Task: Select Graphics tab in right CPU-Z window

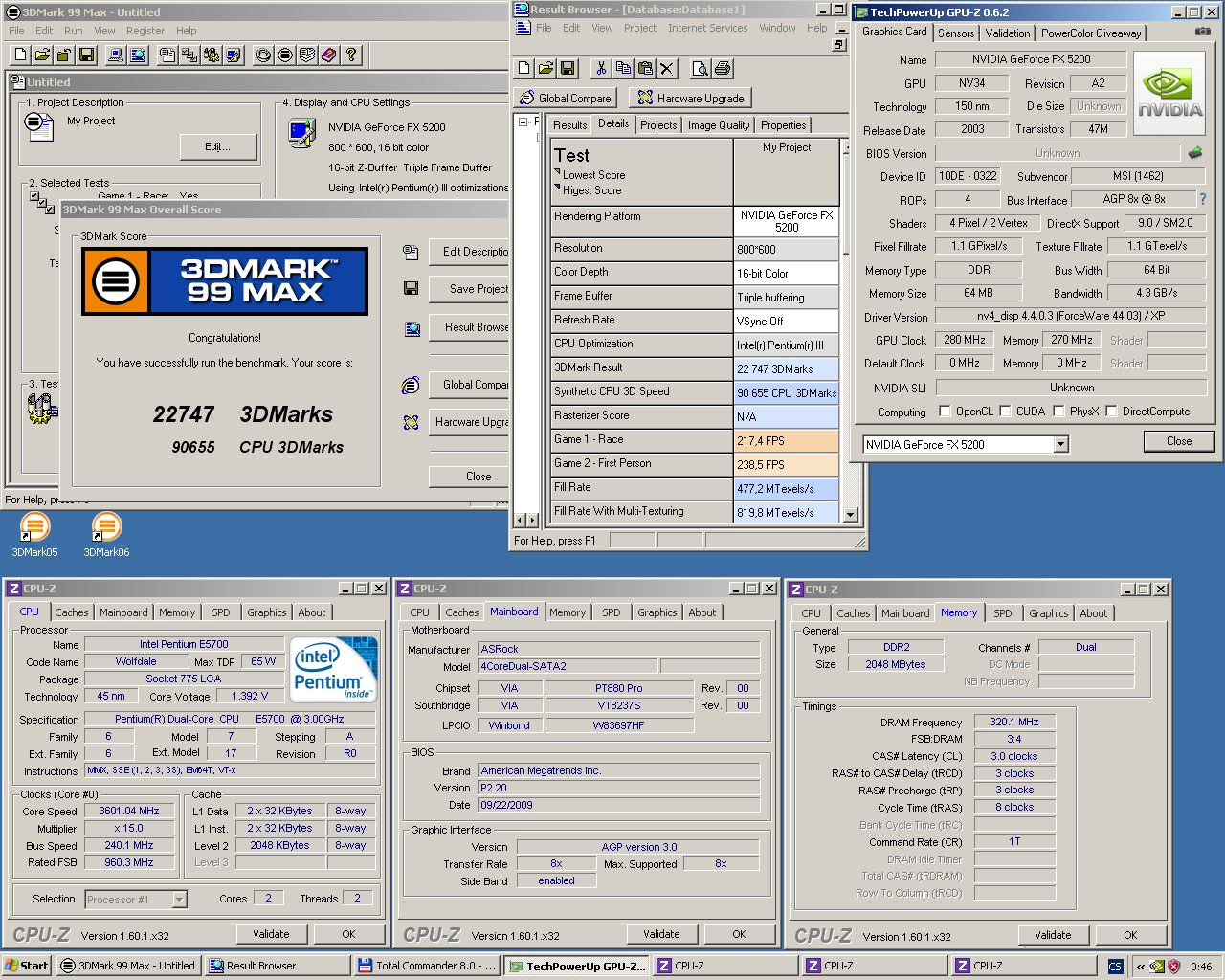Action: pyautogui.click(x=1049, y=613)
